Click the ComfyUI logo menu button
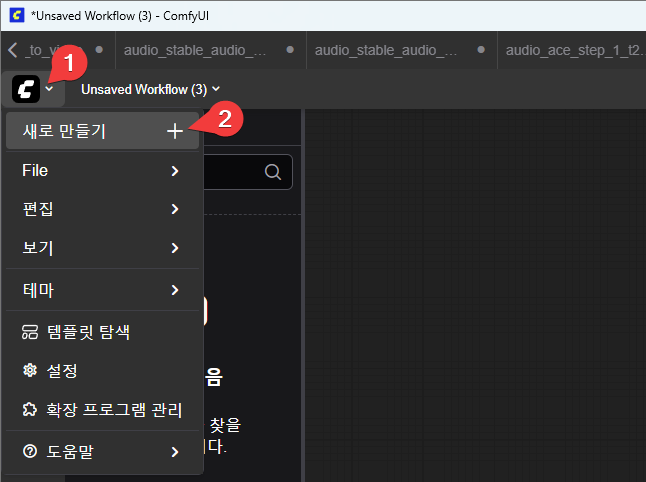 tap(27, 89)
